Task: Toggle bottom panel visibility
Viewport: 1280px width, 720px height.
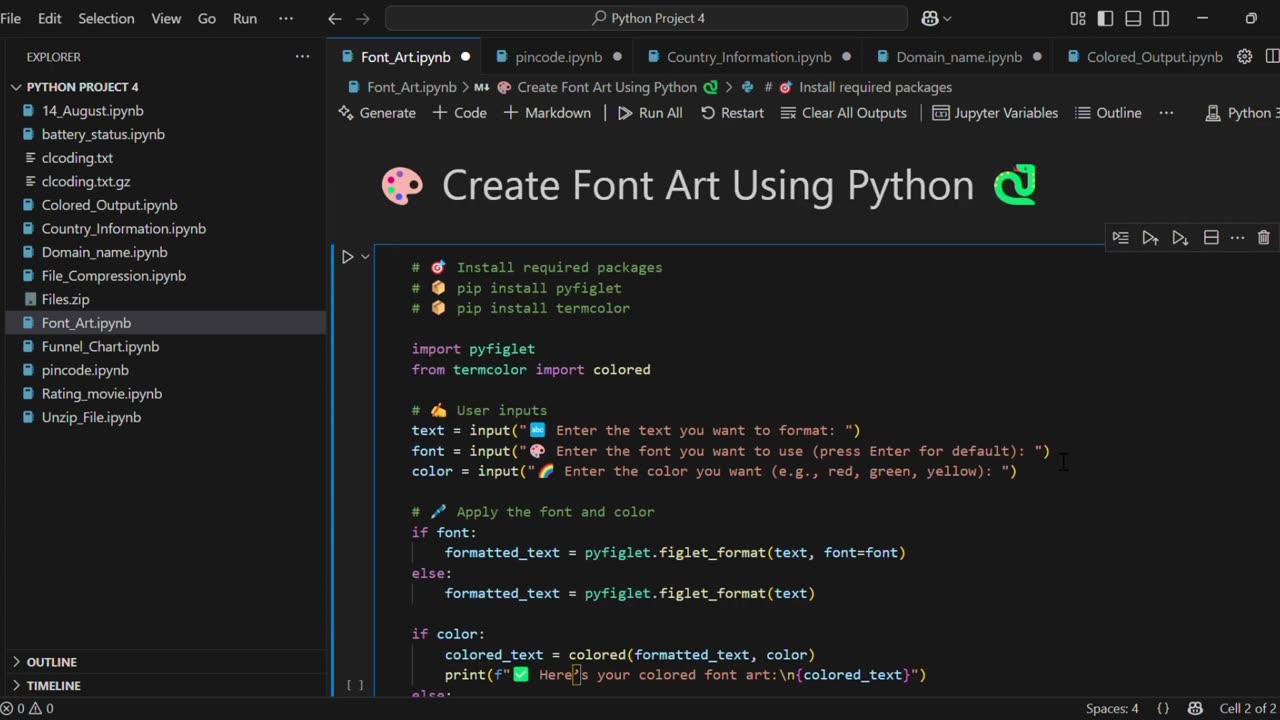Action: point(1133,18)
